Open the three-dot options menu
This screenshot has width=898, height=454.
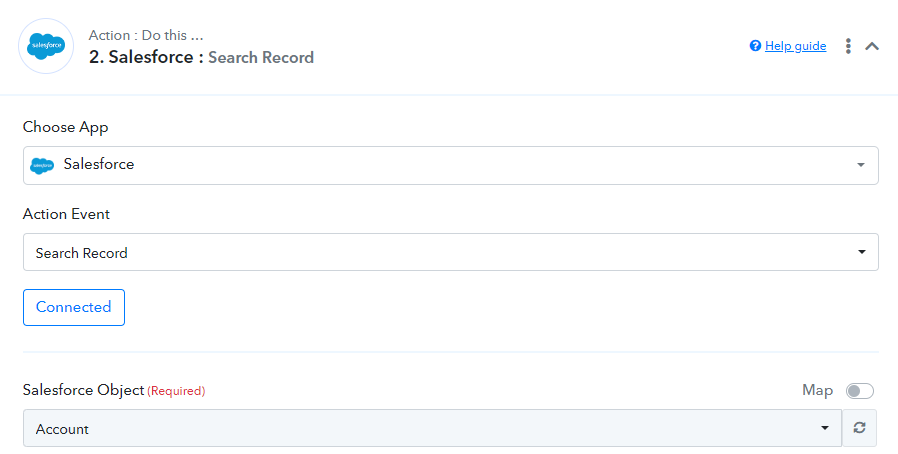pyautogui.click(x=848, y=46)
